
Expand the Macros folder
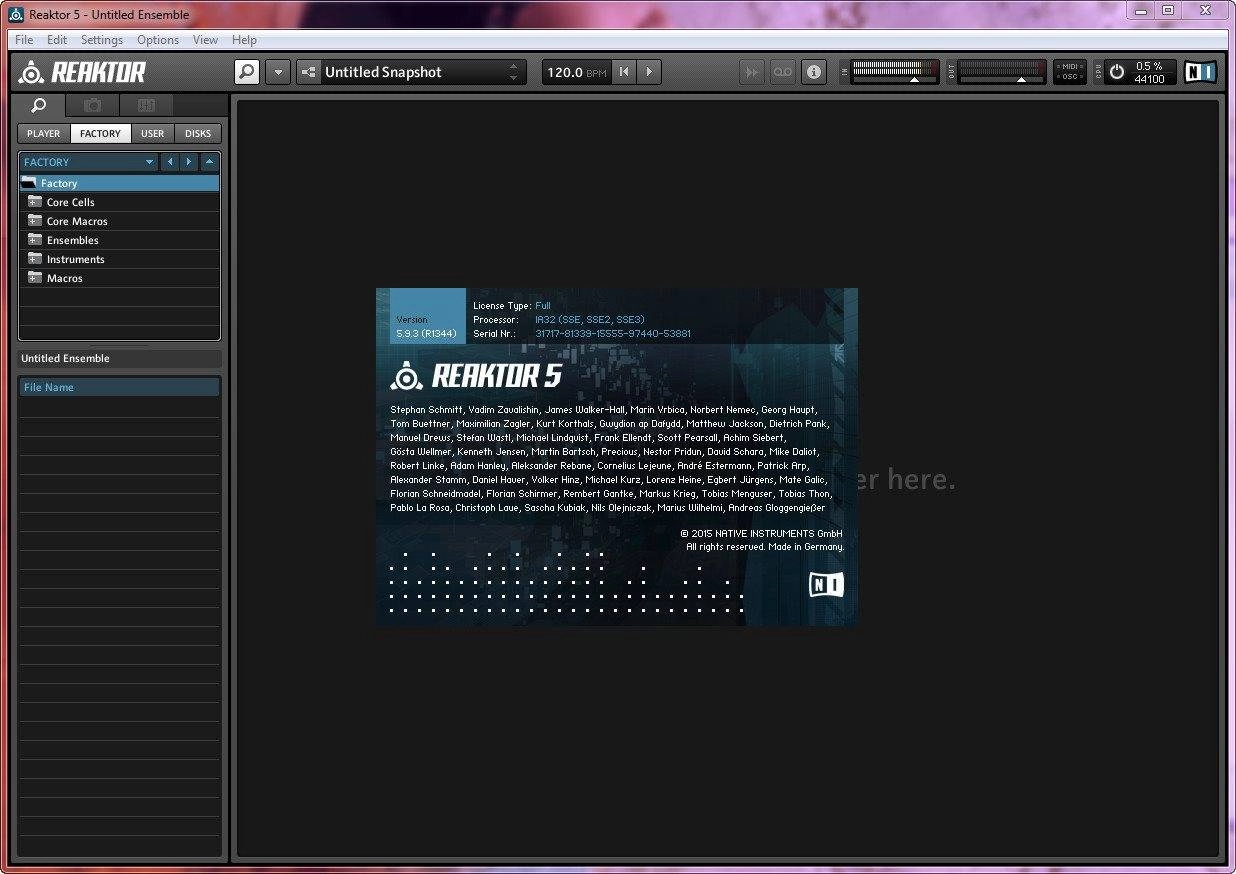(x=35, y=278)
